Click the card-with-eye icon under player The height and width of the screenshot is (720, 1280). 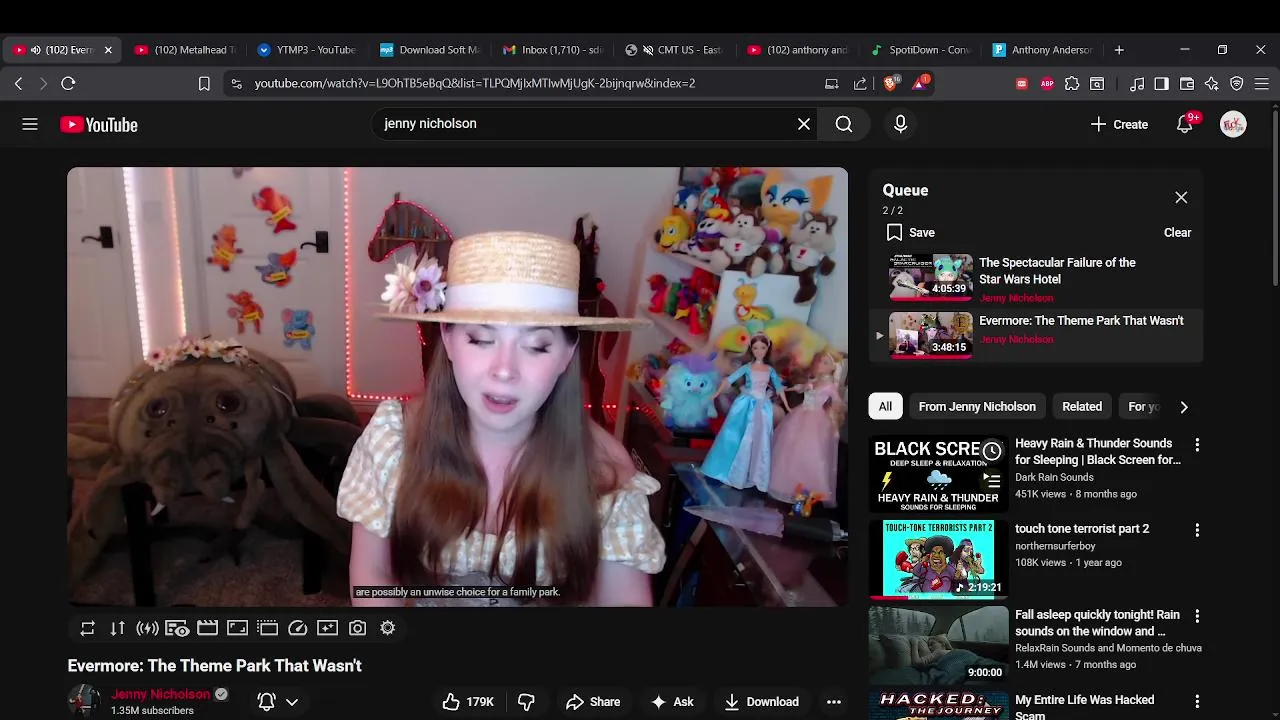coord(177,628)
